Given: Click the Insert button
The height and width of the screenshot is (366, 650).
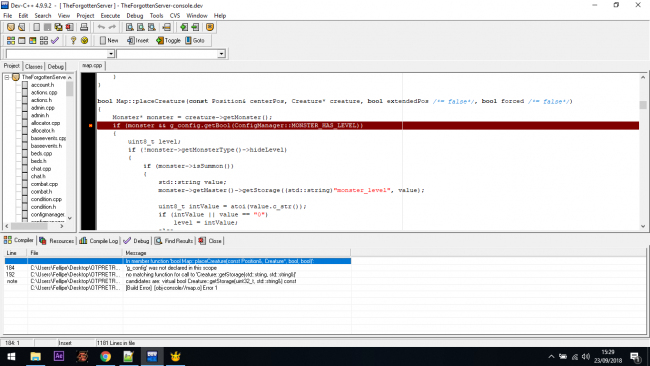Looking at the screenshot, I should [x=138, y=41].
